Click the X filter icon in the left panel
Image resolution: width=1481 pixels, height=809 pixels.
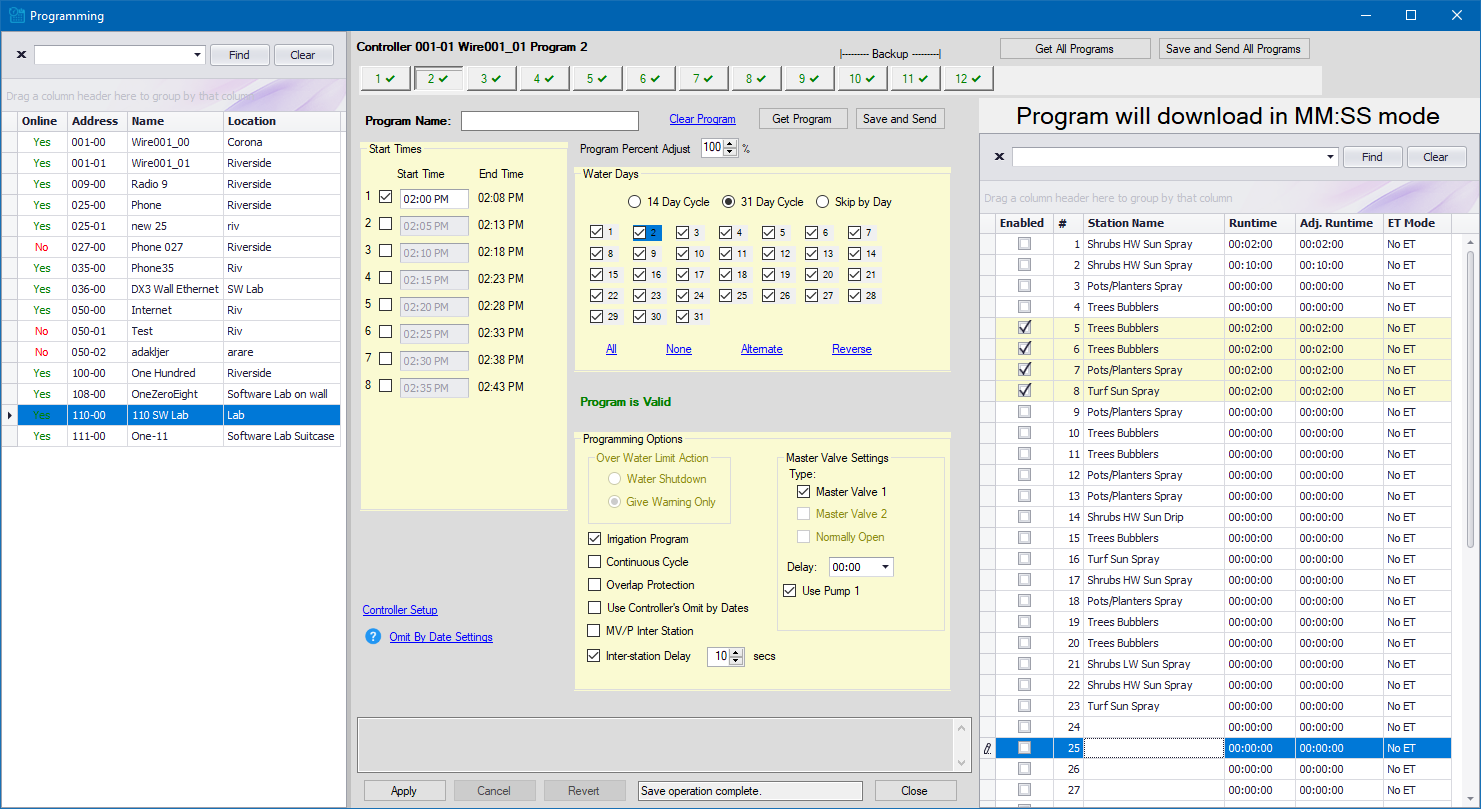(x=21, y=55)
